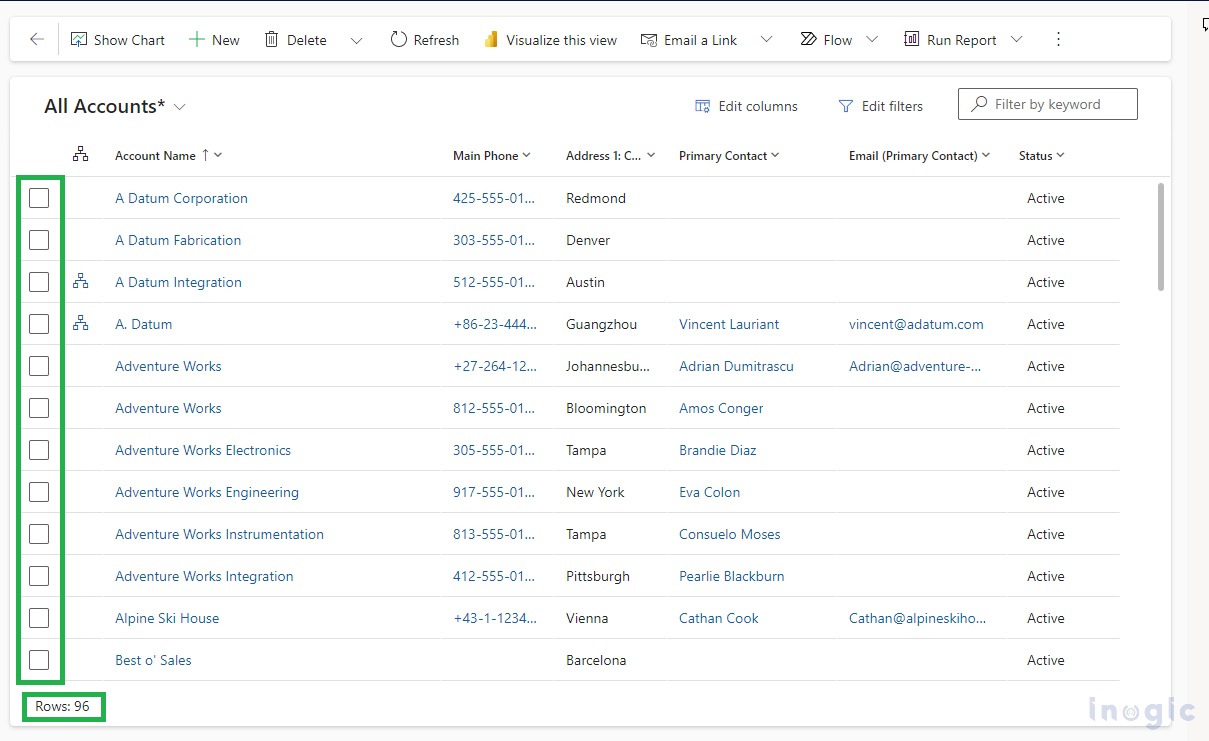Click sort arrow beside Account Name

[205, 155]
